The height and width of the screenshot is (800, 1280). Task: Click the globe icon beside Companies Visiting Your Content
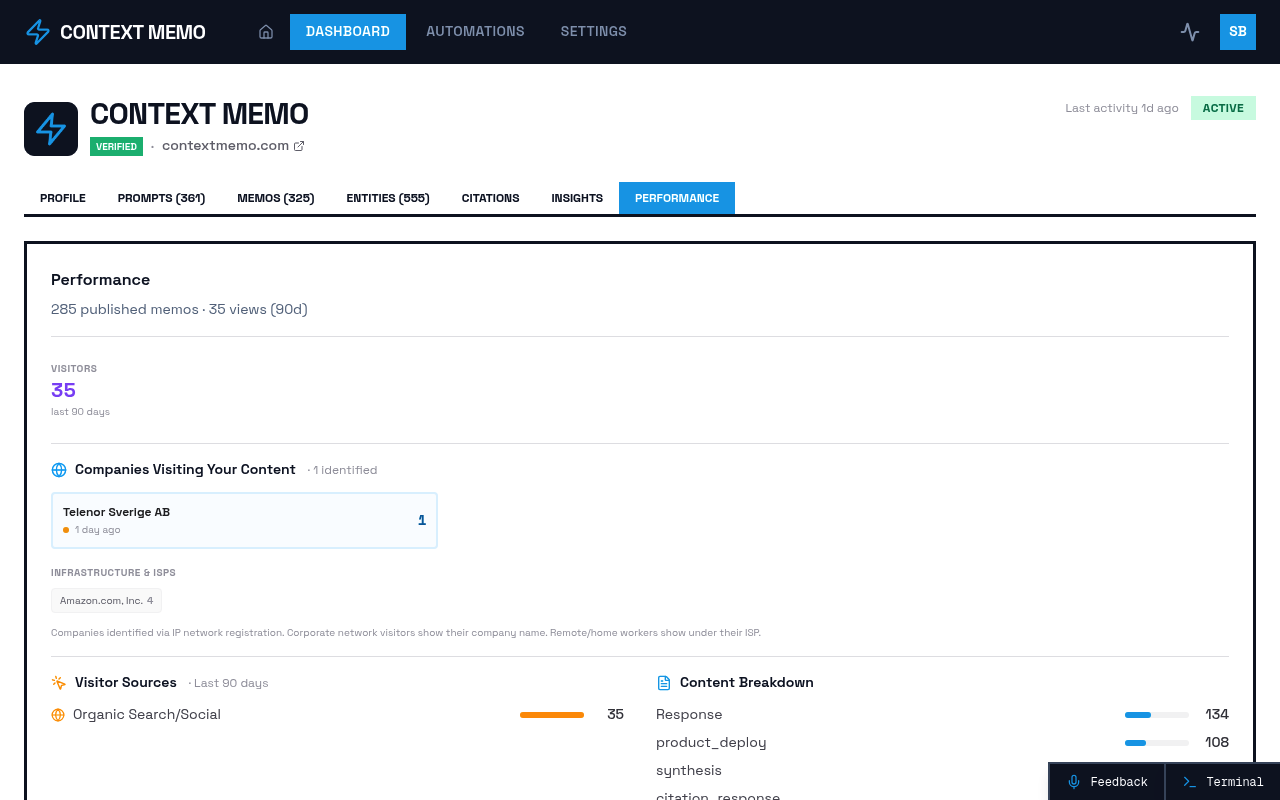[58, 469]
